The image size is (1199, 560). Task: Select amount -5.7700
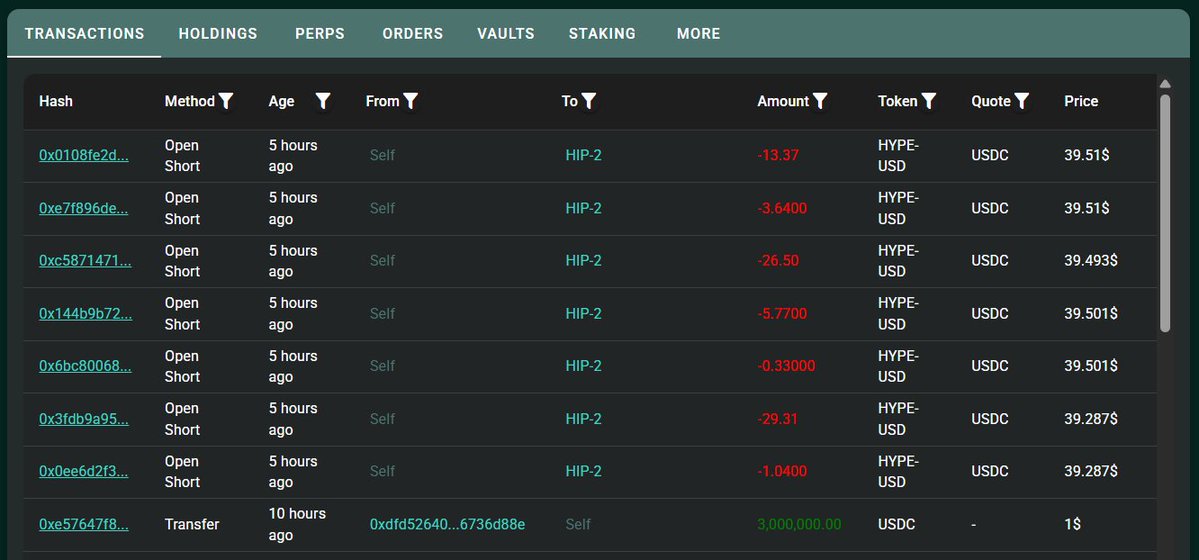(x=781, y=314)
